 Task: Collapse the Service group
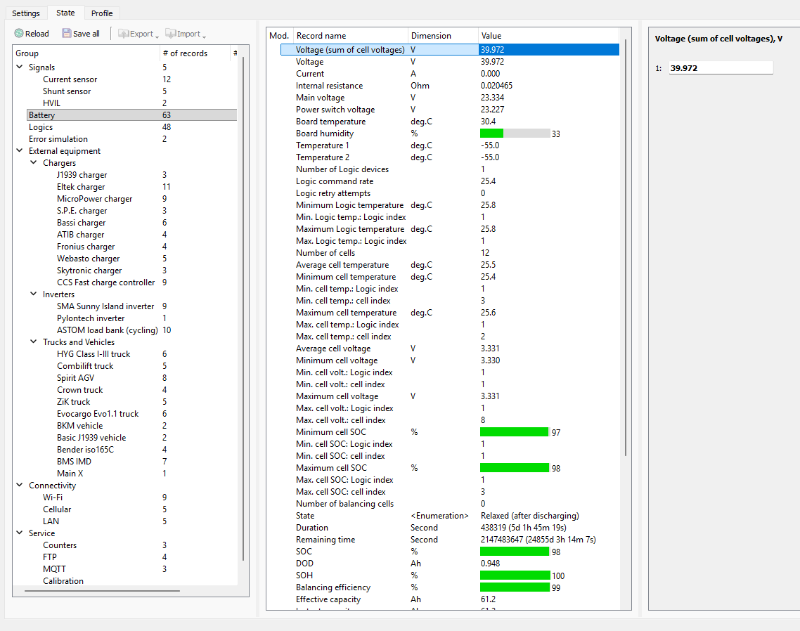pos(19,533)
